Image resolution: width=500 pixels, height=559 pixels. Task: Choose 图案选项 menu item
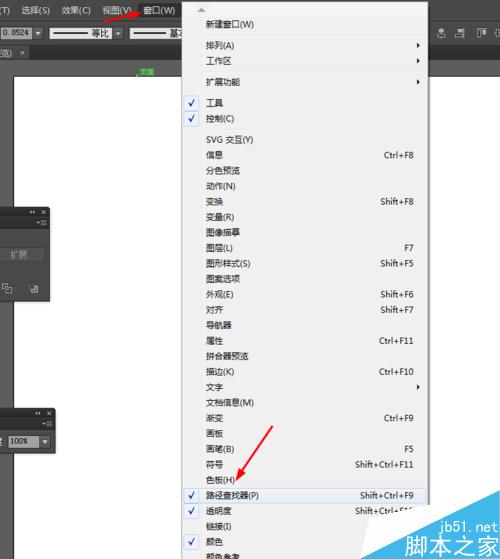pos(305,279)
